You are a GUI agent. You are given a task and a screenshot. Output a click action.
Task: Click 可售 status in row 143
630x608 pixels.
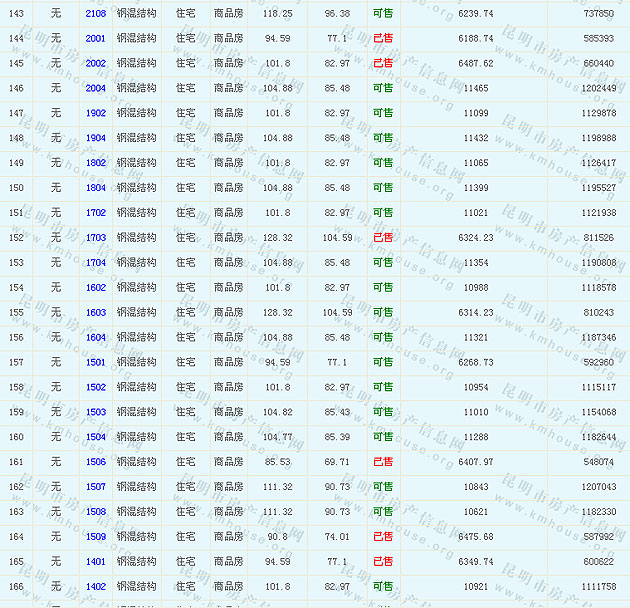383,14
